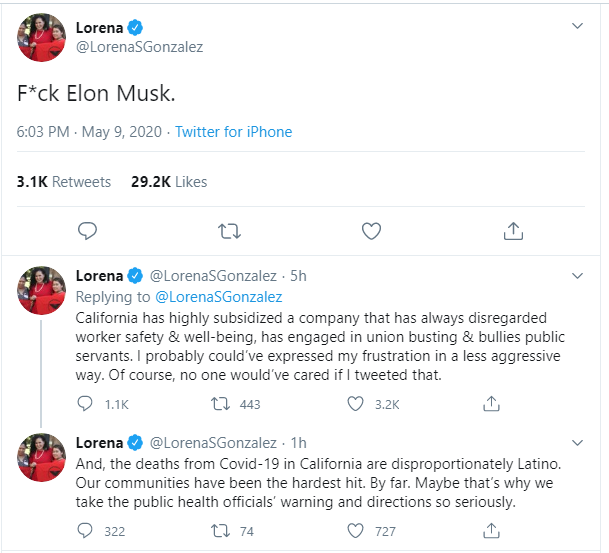Share the California subsidized company reply
Image resolution: width=609 pixels, height=553 pixels.
491,404
